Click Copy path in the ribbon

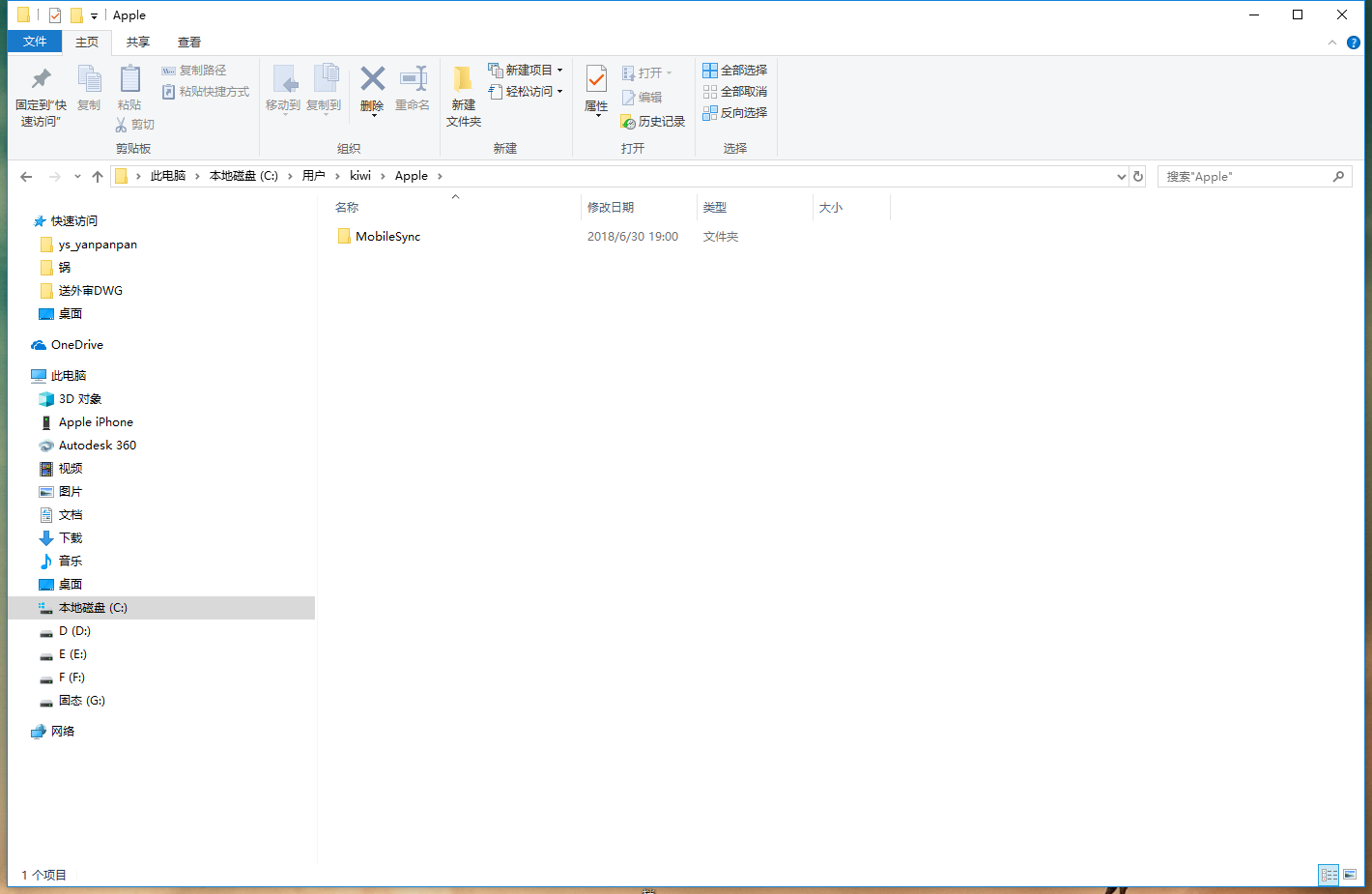coord(193,71)
